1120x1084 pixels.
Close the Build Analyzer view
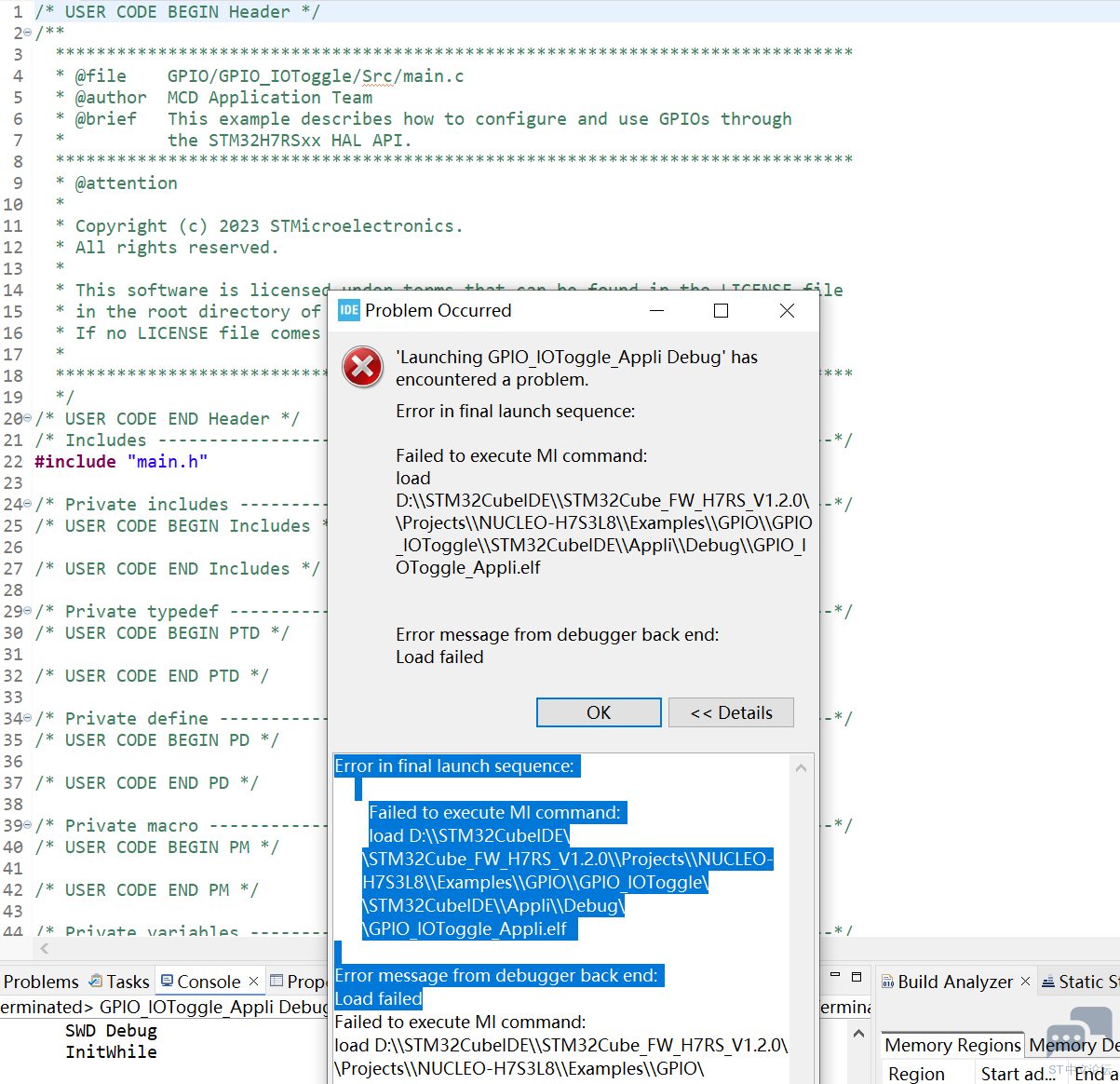coord(1025,982)
